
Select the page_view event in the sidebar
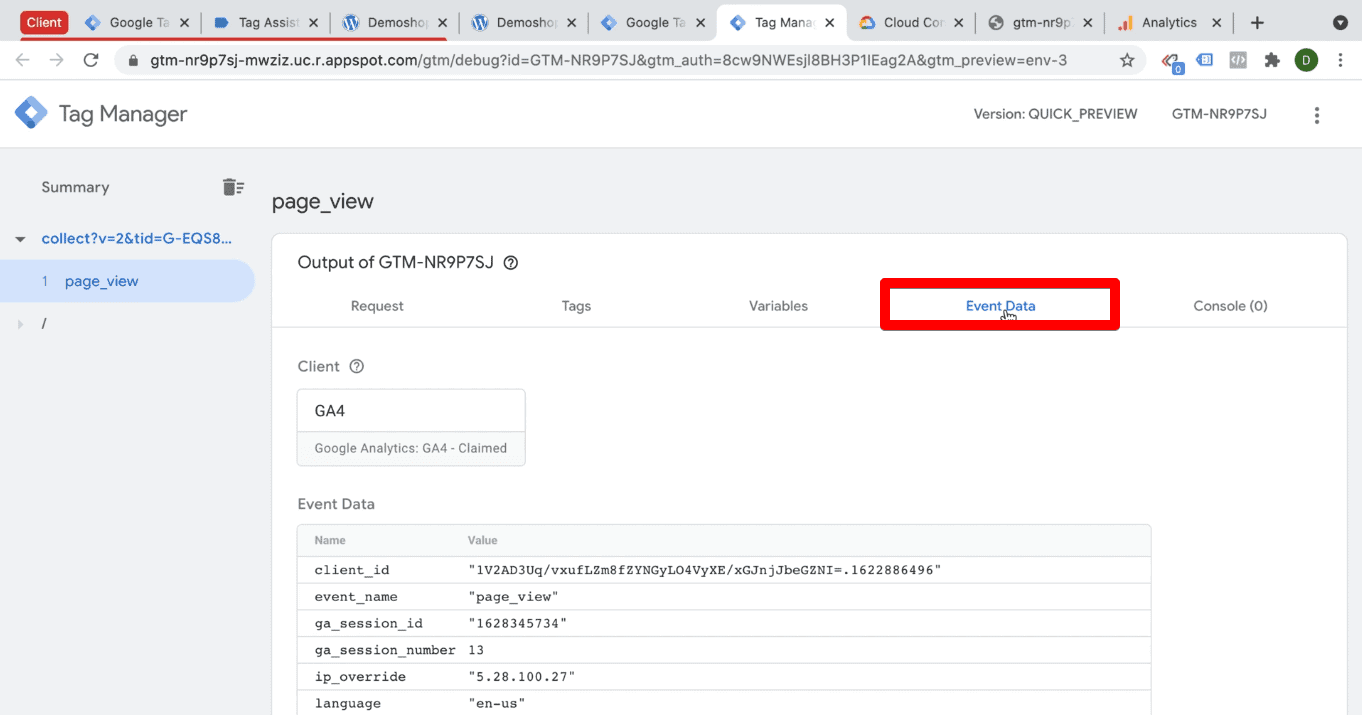click(101, 281)
